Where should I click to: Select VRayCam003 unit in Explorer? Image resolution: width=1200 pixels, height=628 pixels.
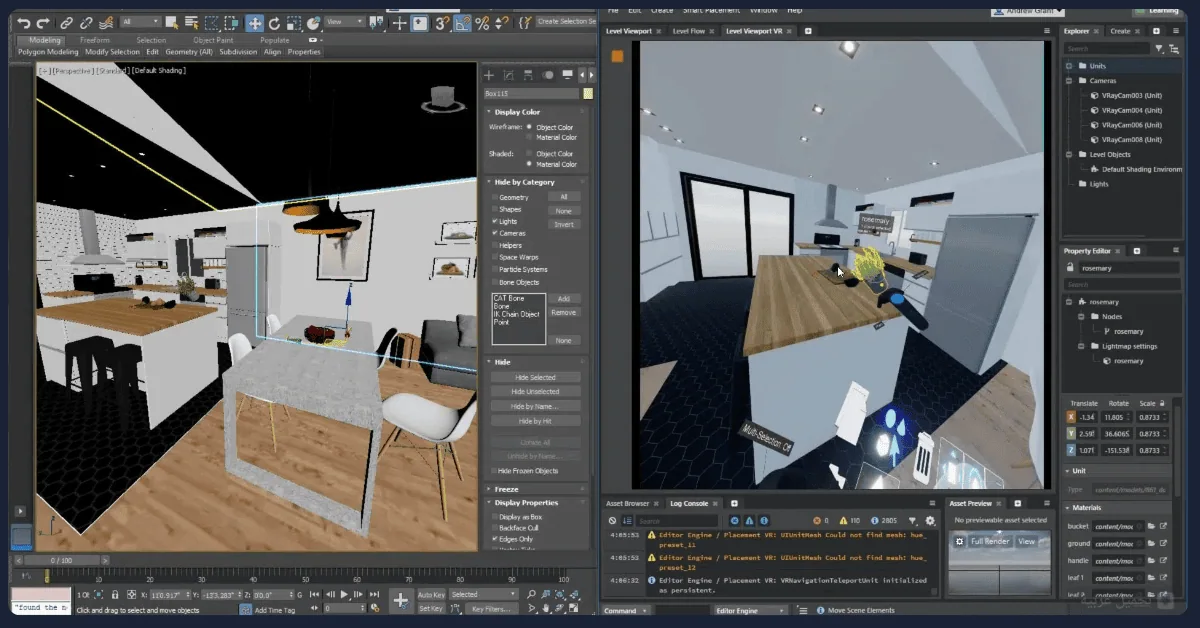coord(1130,96)
